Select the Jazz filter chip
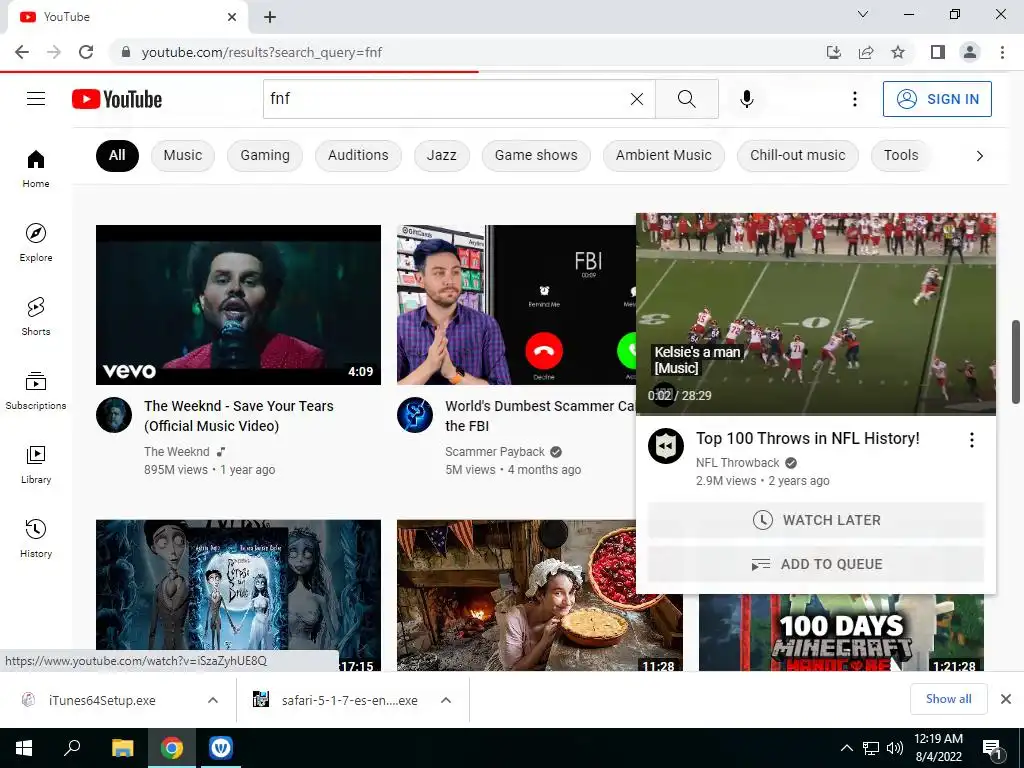The image size is (1024, 768). (x=441, y=155)
